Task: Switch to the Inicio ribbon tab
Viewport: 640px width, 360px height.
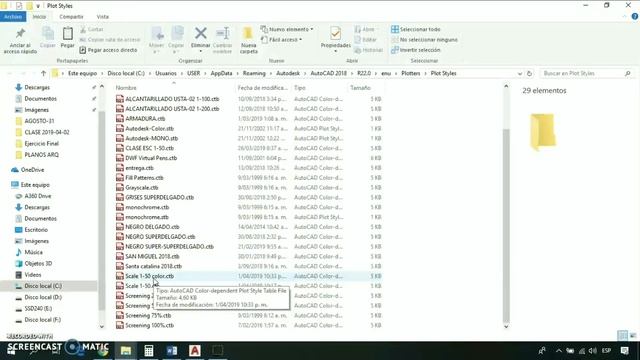Action: pos(39,17)
